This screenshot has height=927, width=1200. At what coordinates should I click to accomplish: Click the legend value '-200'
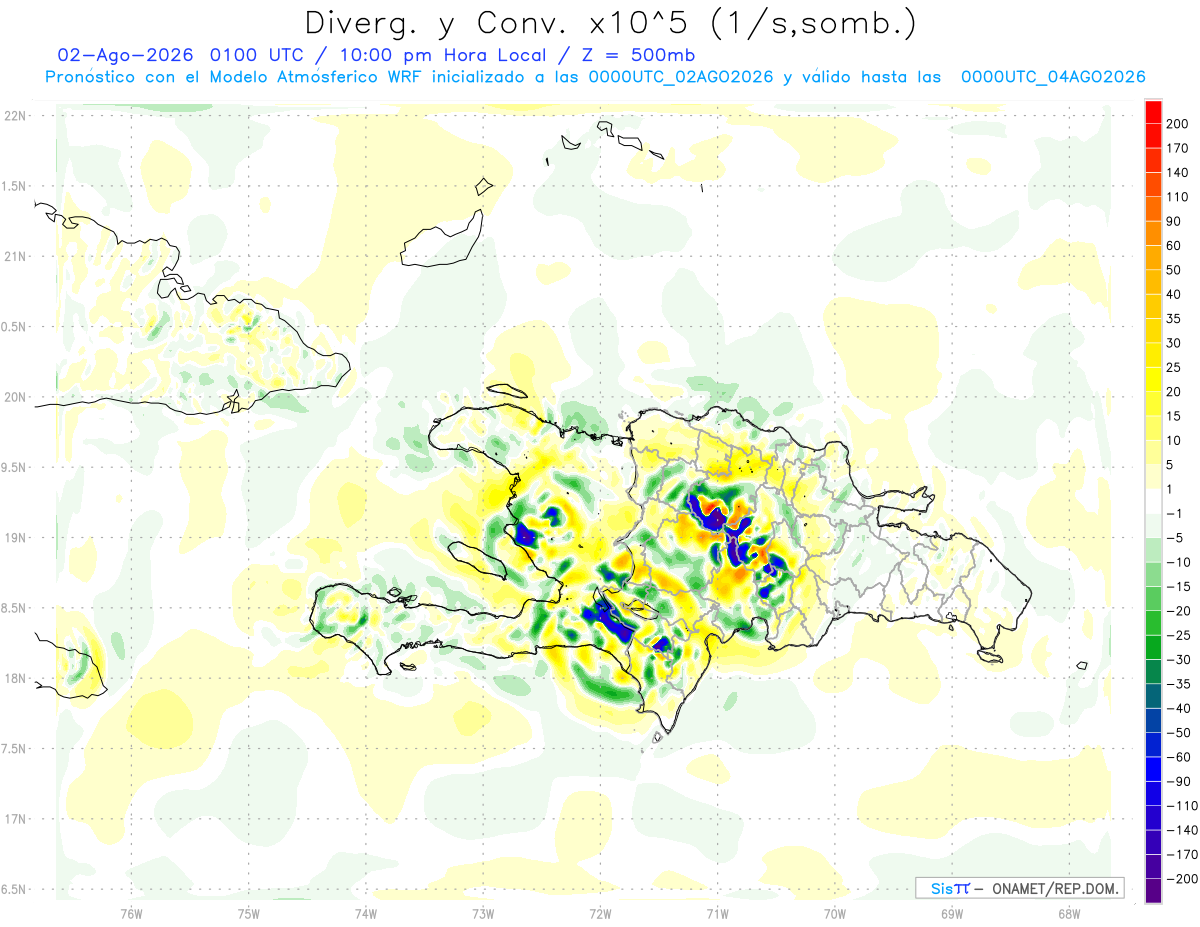pyautogui.click(x=1181, y=878)
